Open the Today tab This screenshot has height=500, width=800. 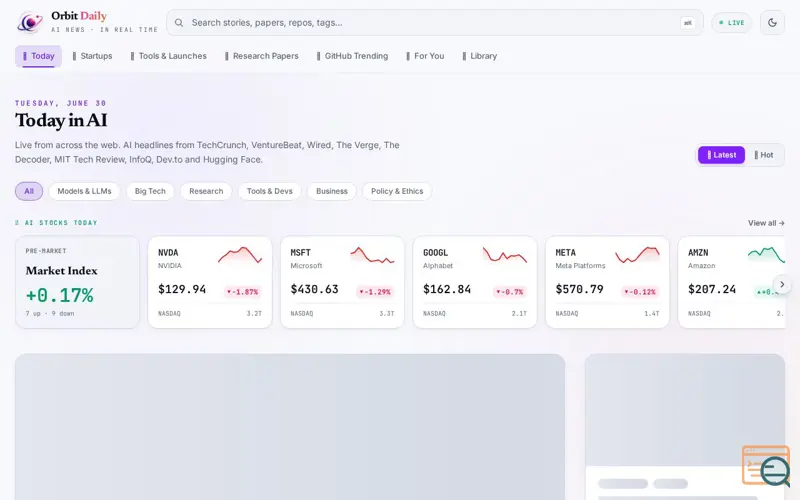pyautogui.click(x=38, y=56)
